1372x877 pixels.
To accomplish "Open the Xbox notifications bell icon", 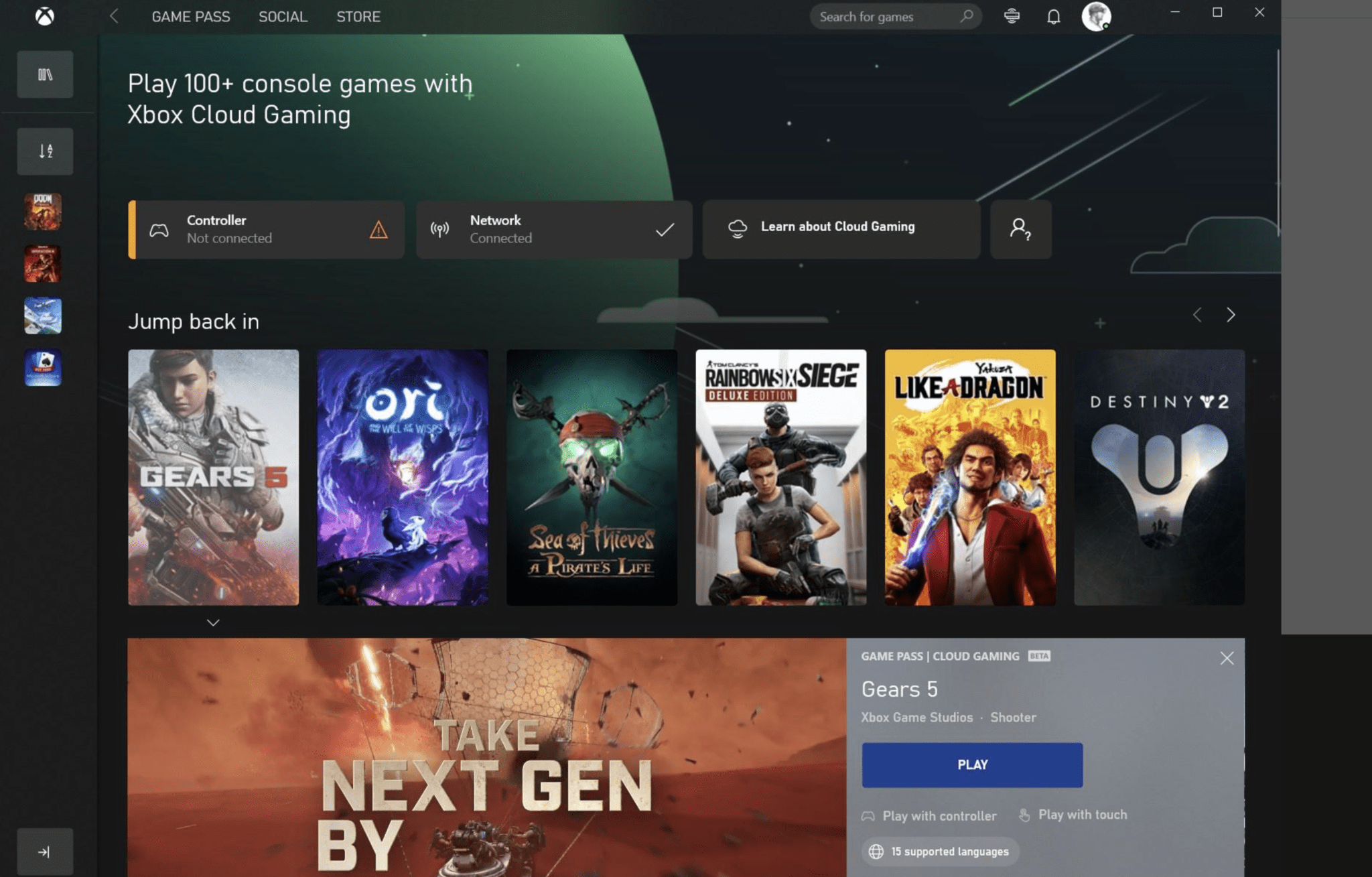I will pyautogui.click(x=1054, y=16).
